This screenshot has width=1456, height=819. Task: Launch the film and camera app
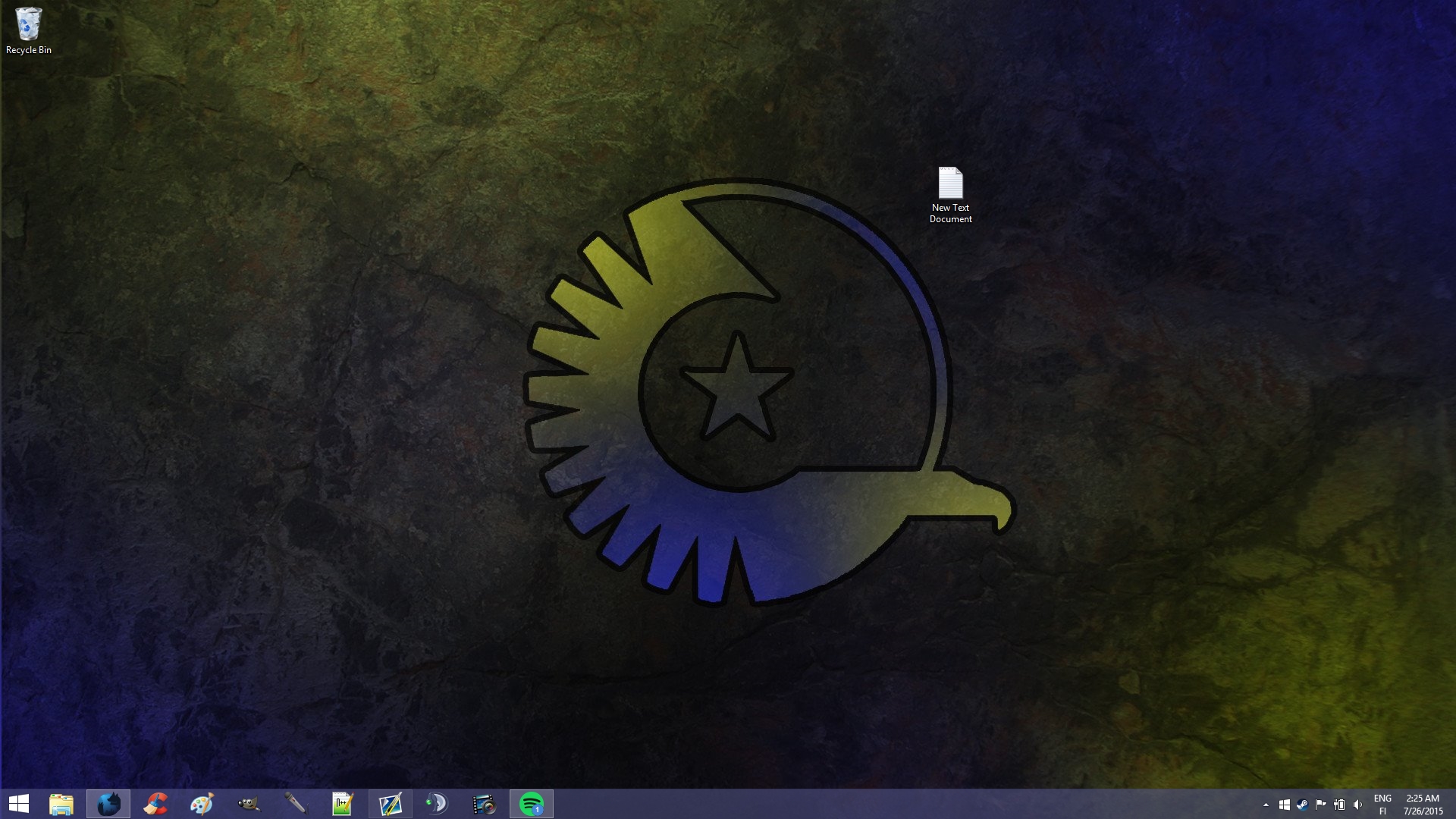click(484, 804)
